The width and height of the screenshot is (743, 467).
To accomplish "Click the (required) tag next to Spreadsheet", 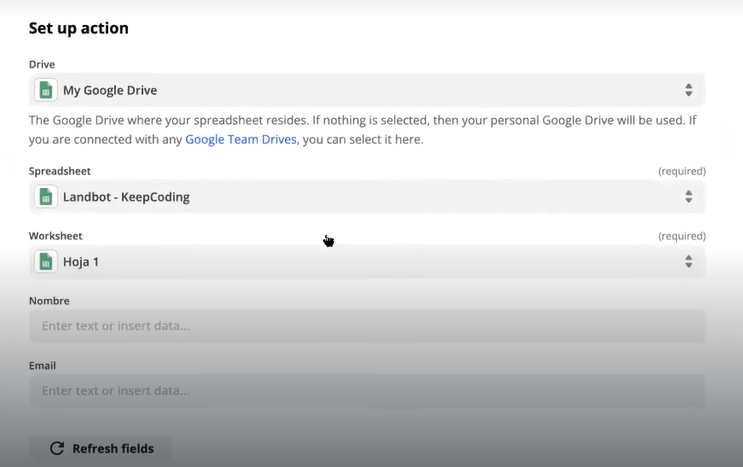I will [682, 171].
